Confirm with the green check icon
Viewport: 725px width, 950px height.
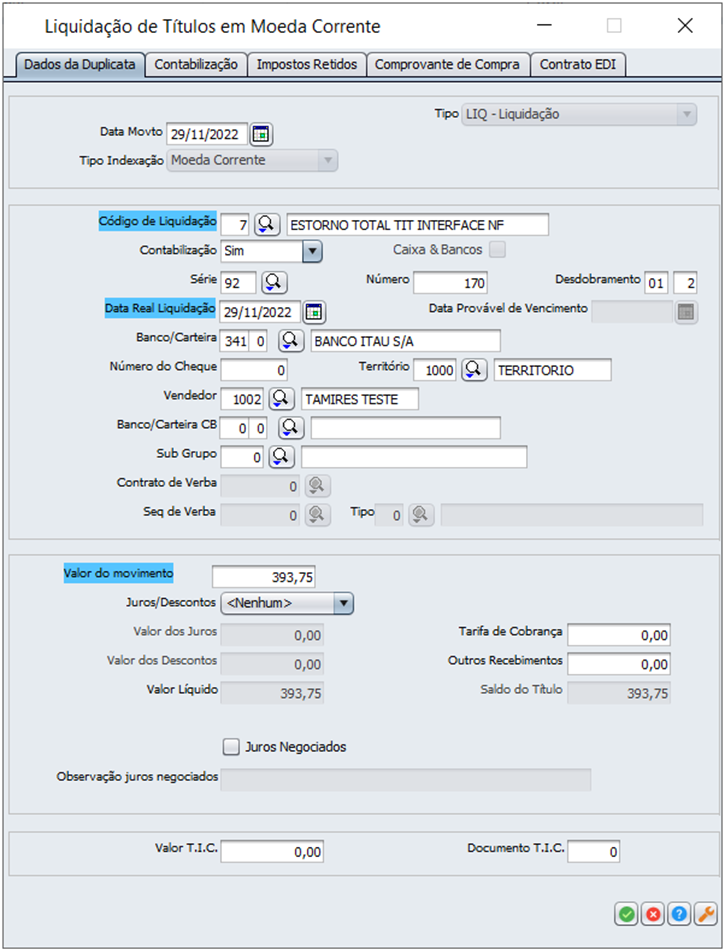[627, 914]
